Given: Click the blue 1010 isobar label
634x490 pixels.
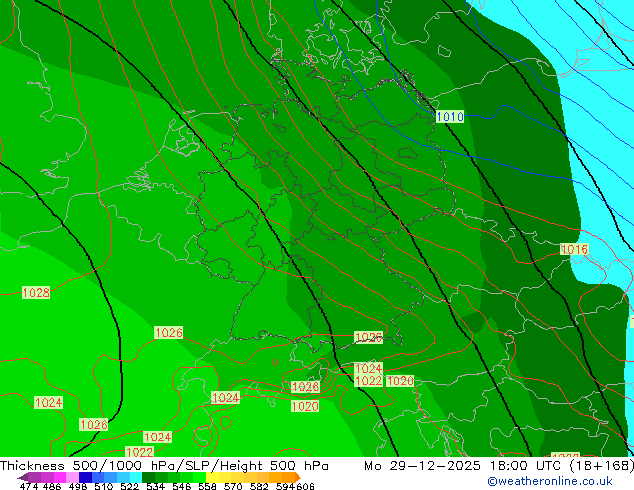Looking at the screenshot, I should (x=450, y=117).
